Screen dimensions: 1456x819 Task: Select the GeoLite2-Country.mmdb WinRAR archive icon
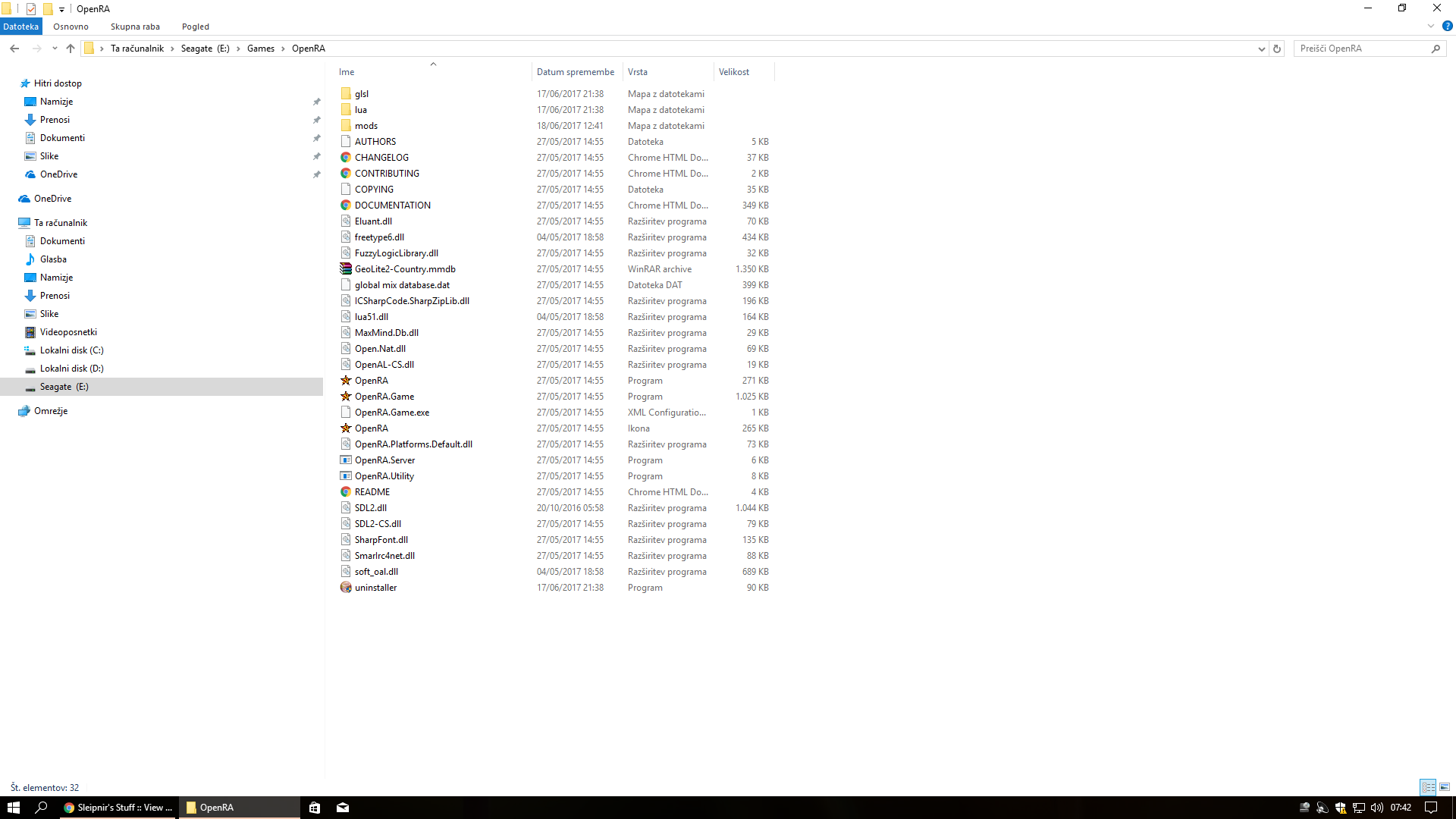click(346, 269)
